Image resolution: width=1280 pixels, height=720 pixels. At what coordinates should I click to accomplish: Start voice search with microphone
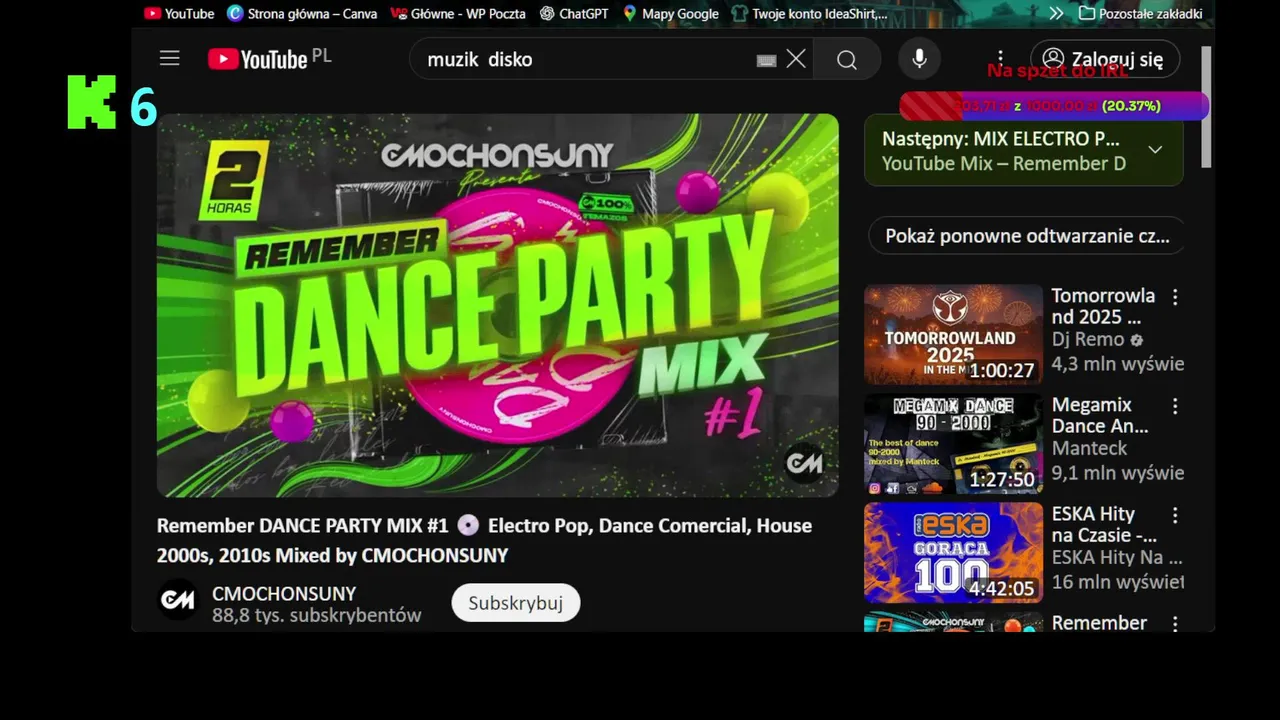919,59
